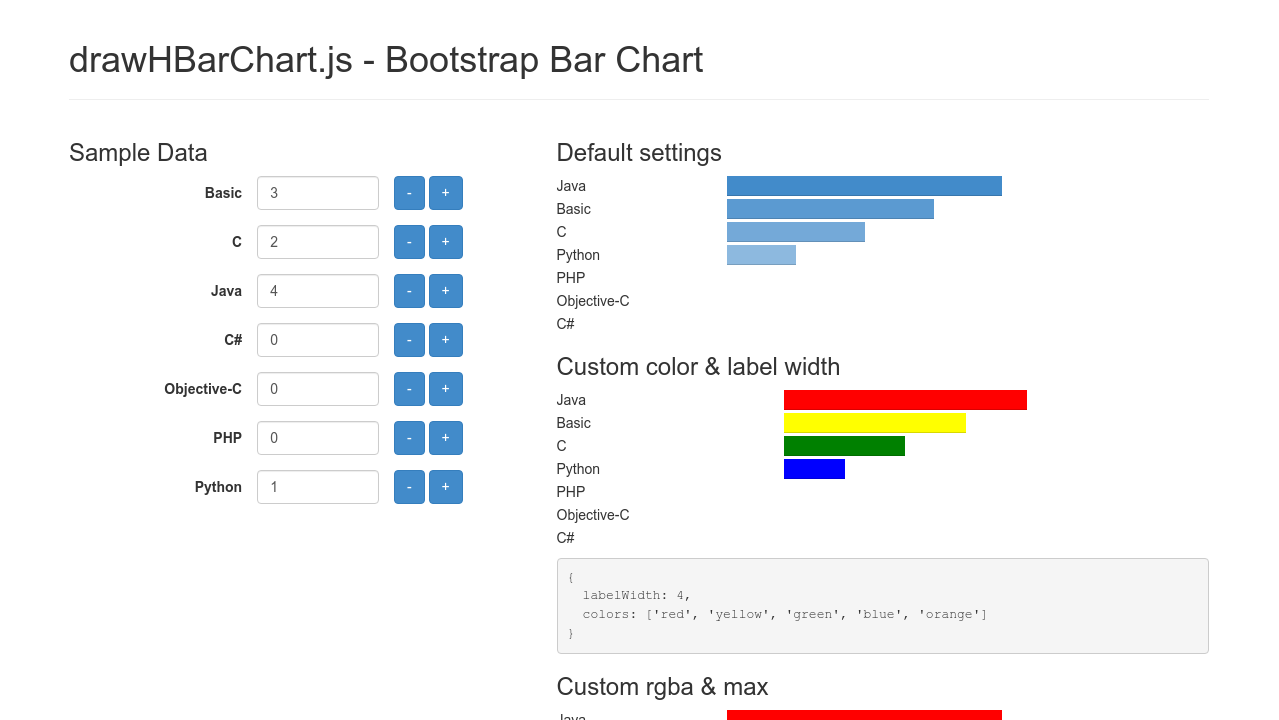Click the yellow Basic bar
Screen dimensions: 1279x720
click(x=874, y=423)
